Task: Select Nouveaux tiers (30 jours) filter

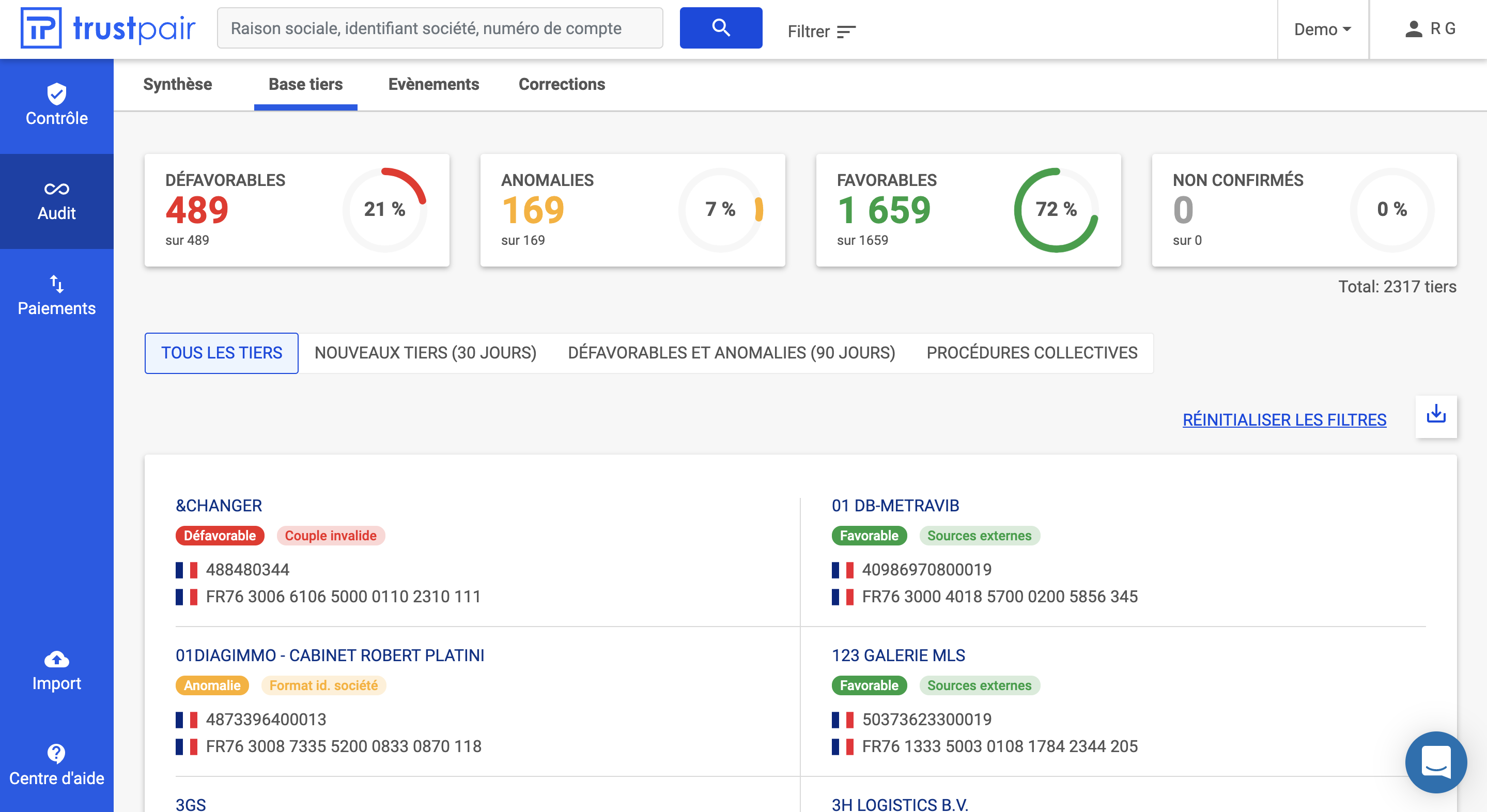Action: click(425, 353)
